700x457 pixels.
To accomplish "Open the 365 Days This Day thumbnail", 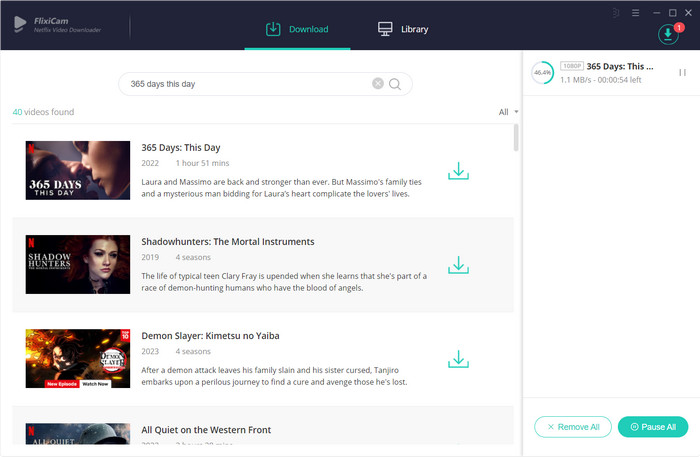I will (78, 170).
